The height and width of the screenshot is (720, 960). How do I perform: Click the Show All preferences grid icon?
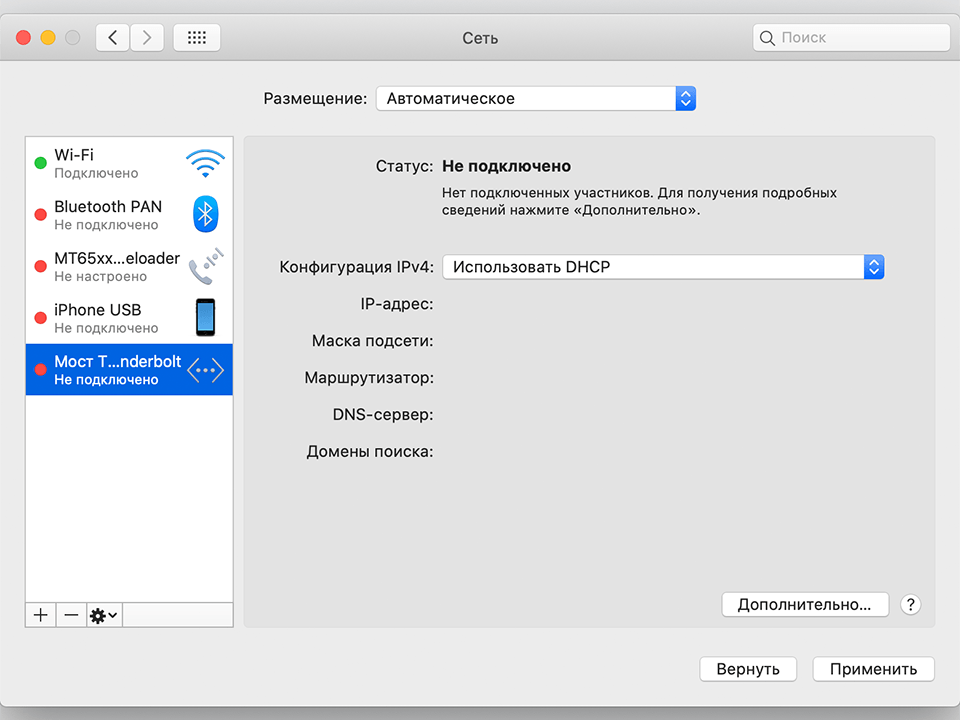[196, 37]
